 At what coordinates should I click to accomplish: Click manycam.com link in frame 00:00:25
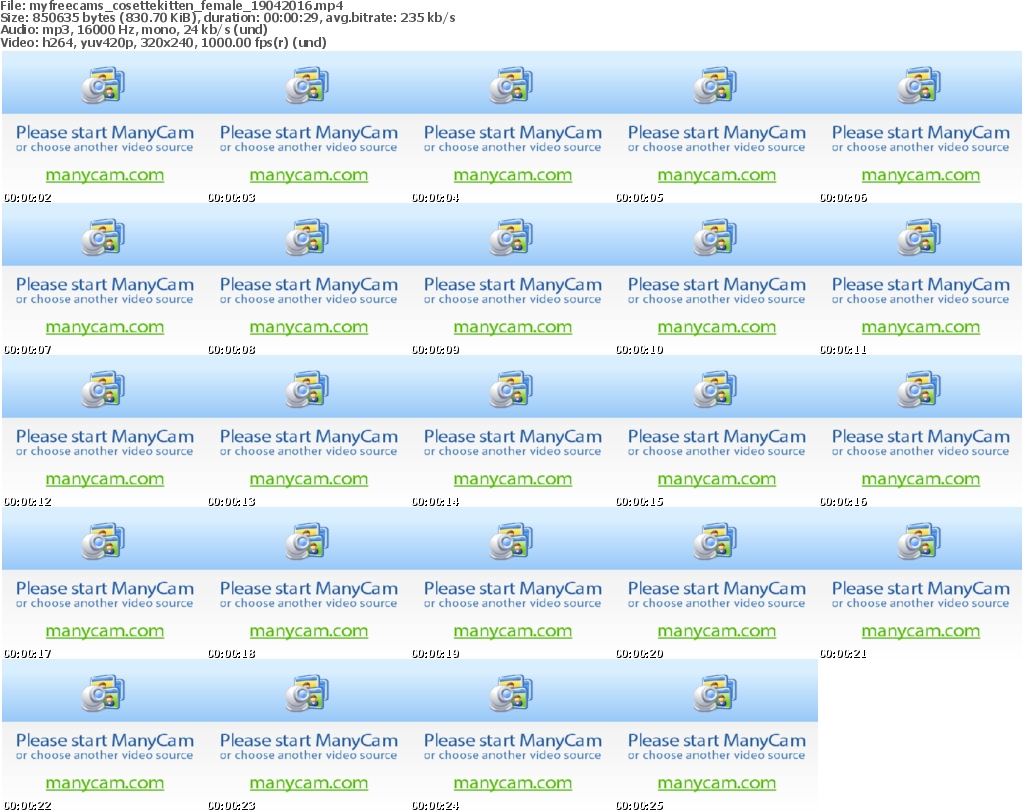tap(717, 784)
